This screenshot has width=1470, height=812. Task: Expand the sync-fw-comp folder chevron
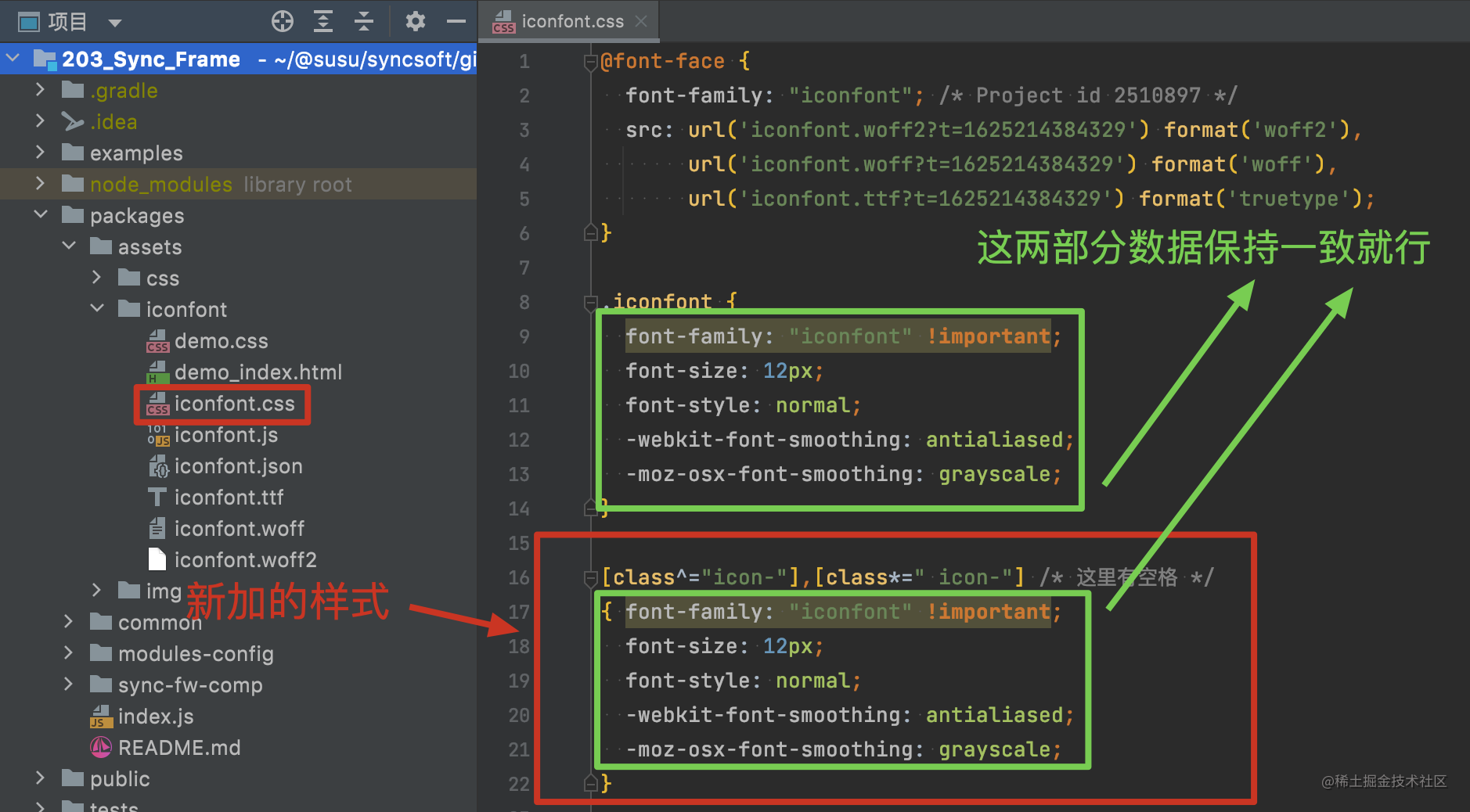68,684
